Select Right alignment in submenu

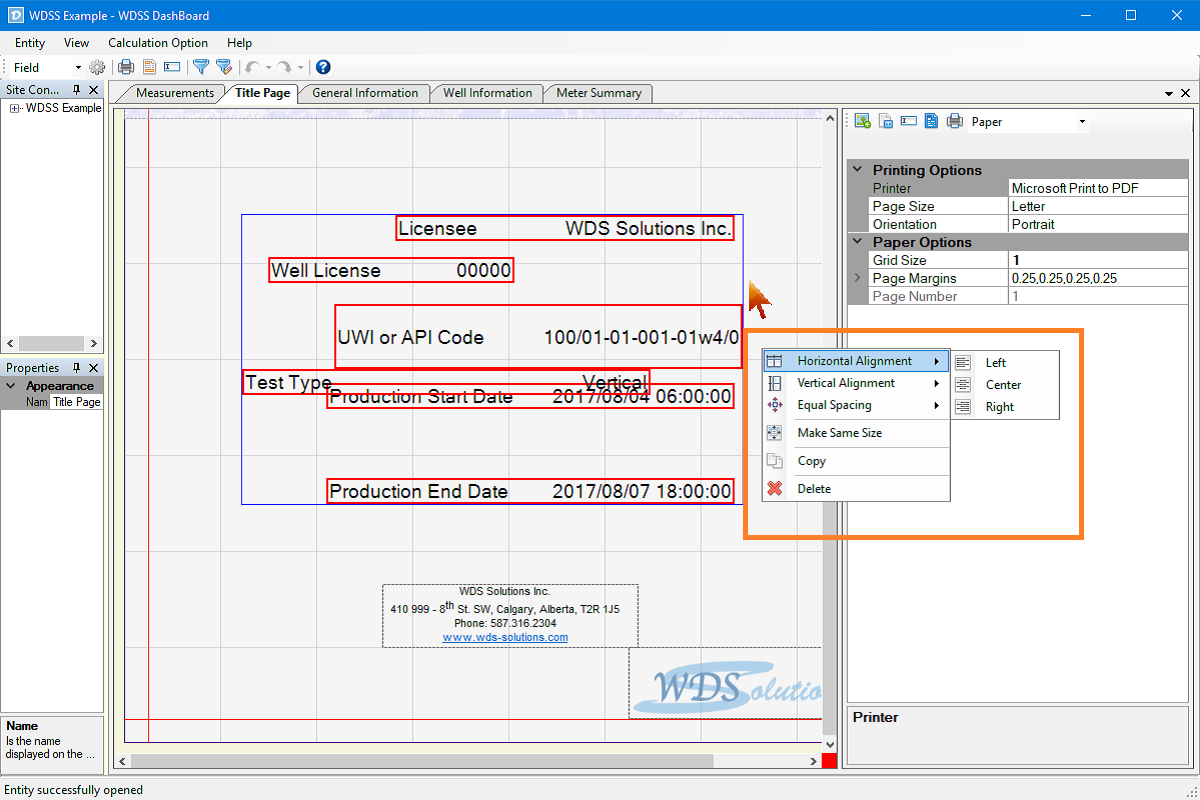[1004, 407]
